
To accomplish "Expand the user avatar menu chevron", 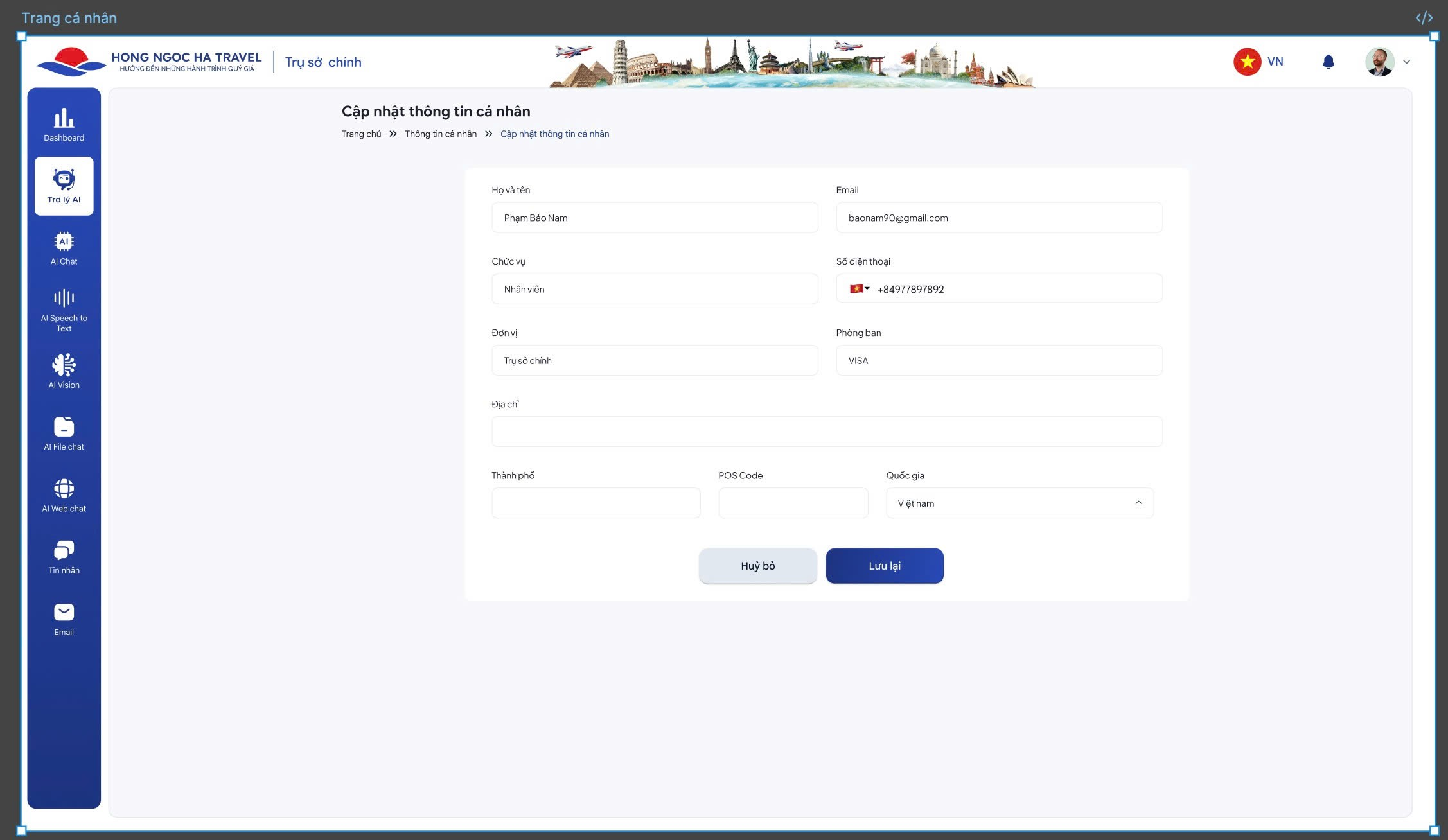I will [x=1406, y=62].
